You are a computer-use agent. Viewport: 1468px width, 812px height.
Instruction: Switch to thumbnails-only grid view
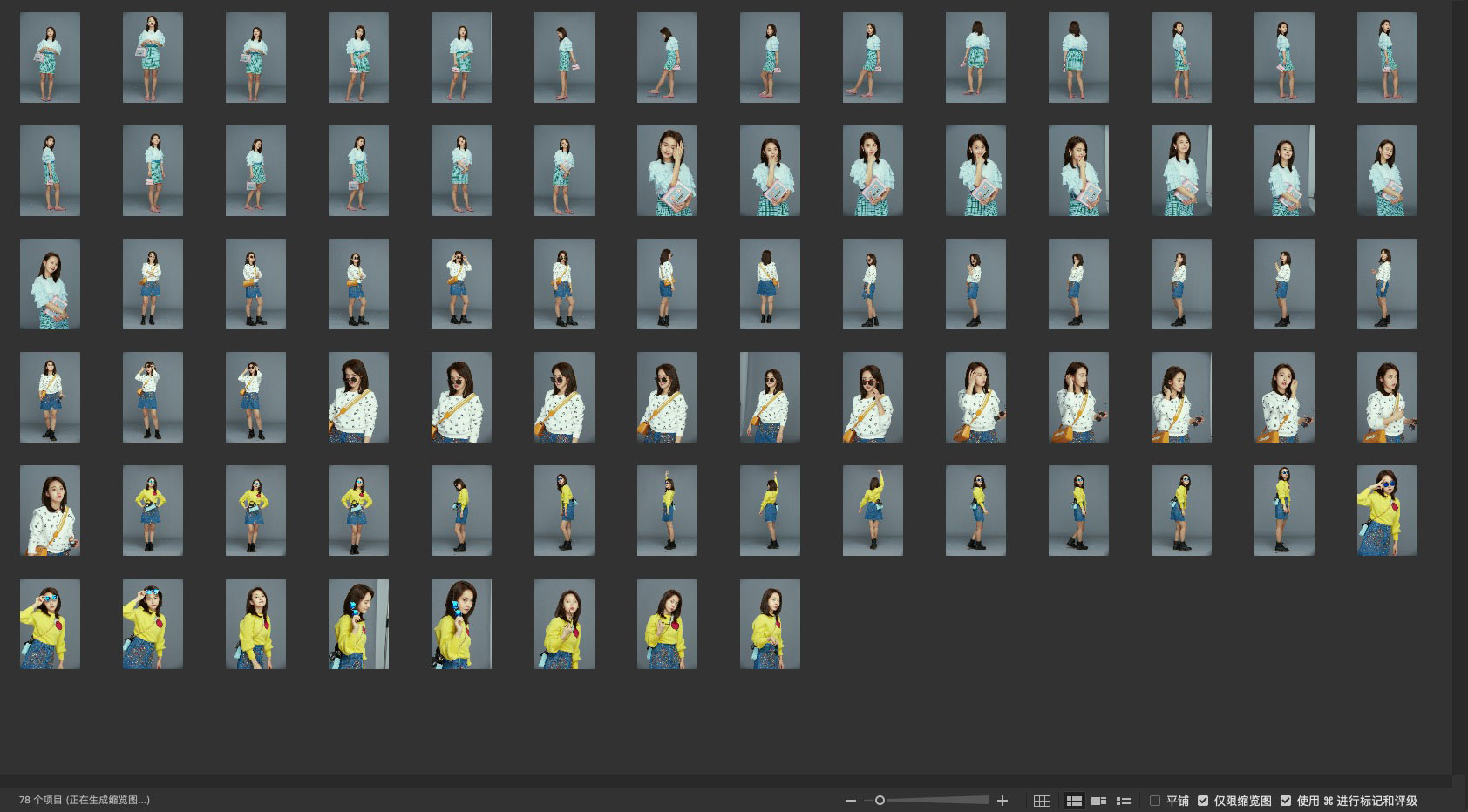1074,801
